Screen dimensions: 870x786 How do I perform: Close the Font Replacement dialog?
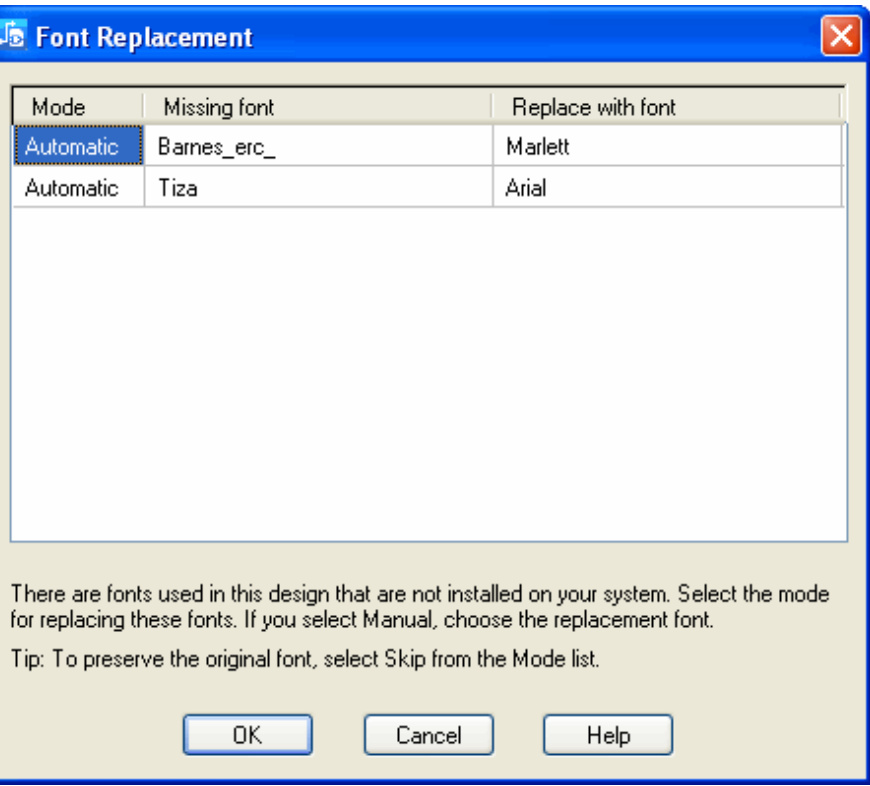[842, 39]
